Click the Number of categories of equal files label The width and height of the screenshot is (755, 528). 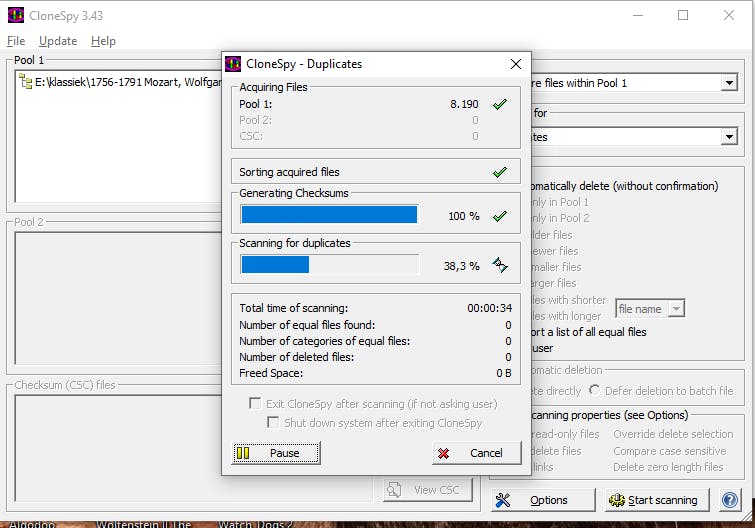click(x=325, y=341)
